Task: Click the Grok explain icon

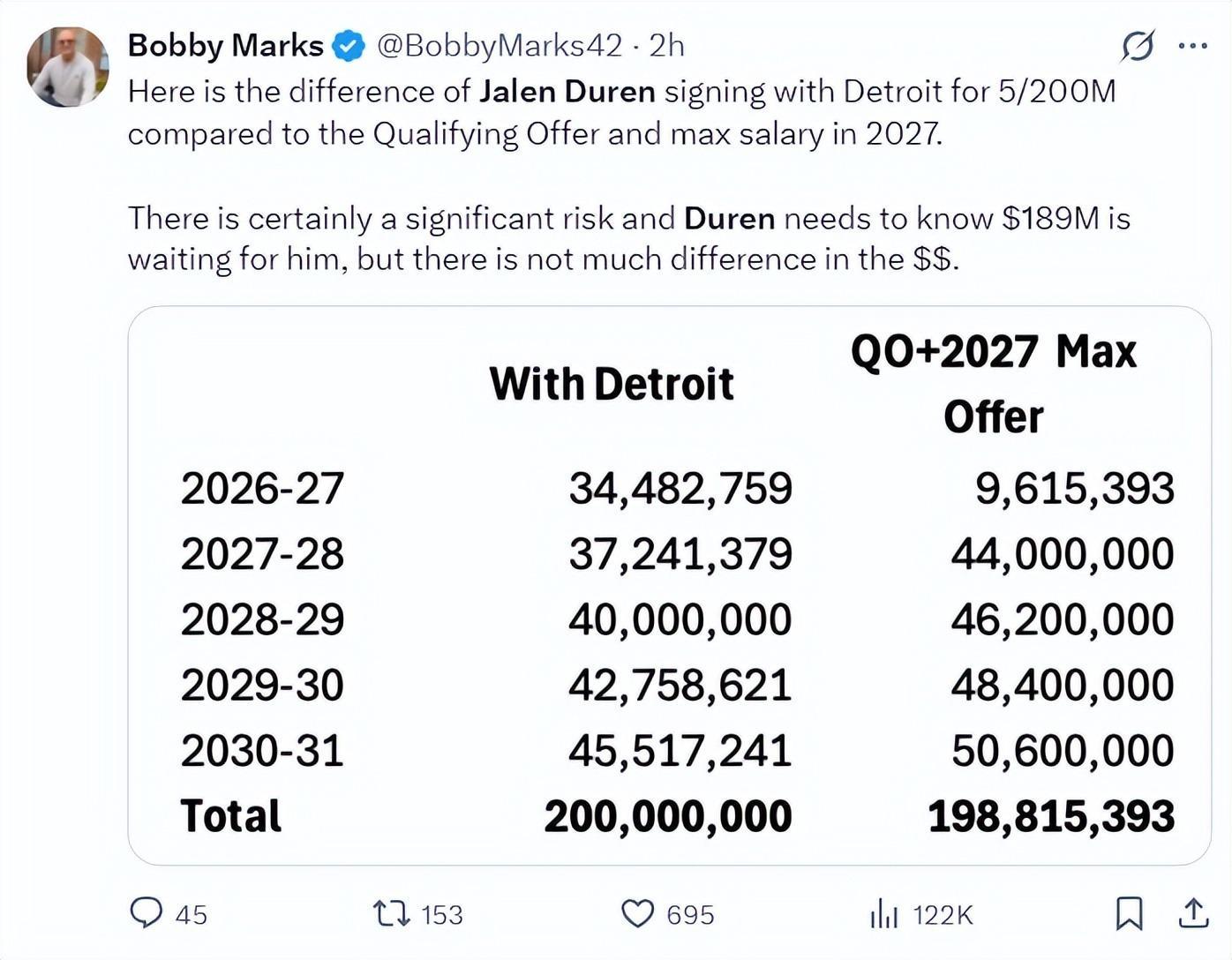Action: (1137, 45)
